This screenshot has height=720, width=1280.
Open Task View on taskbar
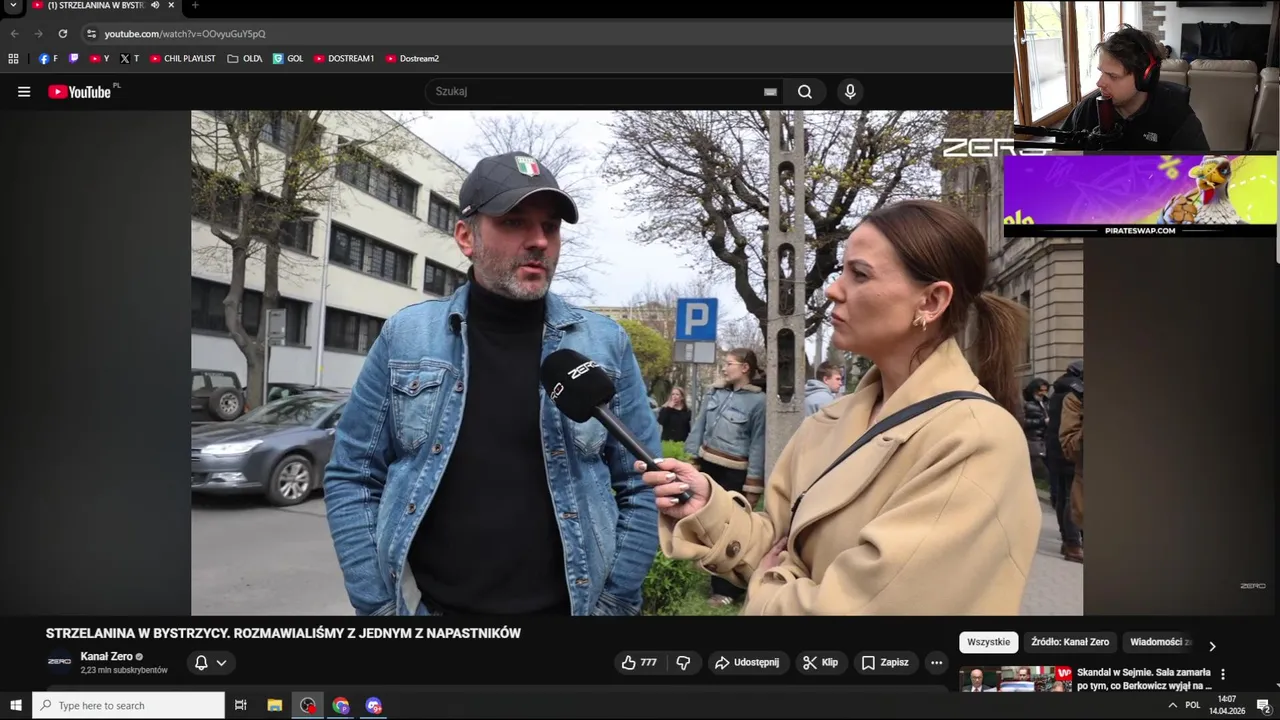pyautogui.click(x=241, y=705)
